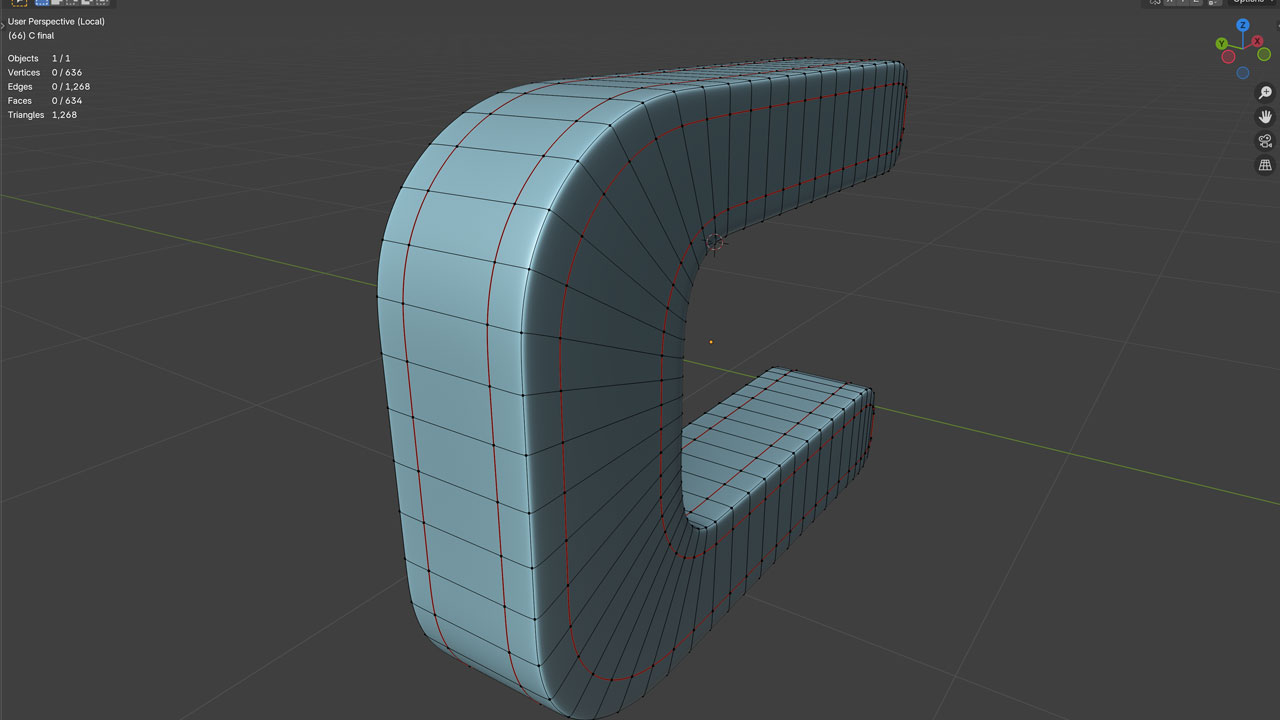Image resolution: width=1280 pixels, height=720 pixels.
Task: Click the zoom magnifier viewport button
Action: 1265,93
